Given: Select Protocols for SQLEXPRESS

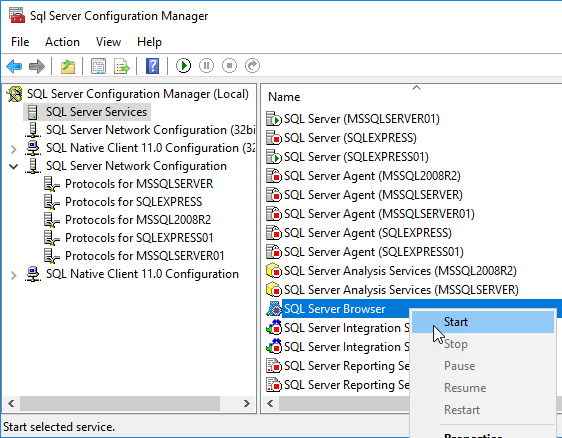Looking at the screenshot, I should pos(134,202).
